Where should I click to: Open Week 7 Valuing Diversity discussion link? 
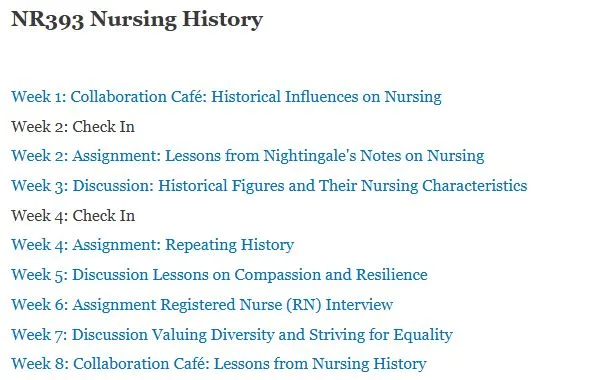click(232, 335)
